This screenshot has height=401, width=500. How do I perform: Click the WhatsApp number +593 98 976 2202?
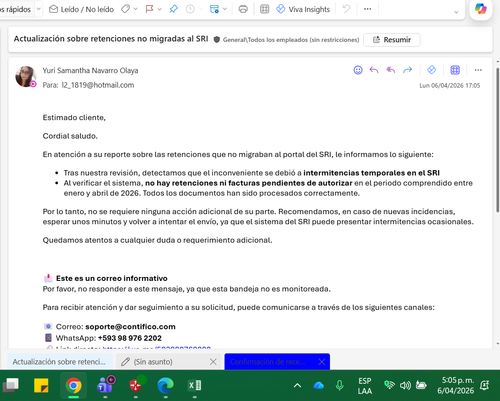(x=130, y=338)
